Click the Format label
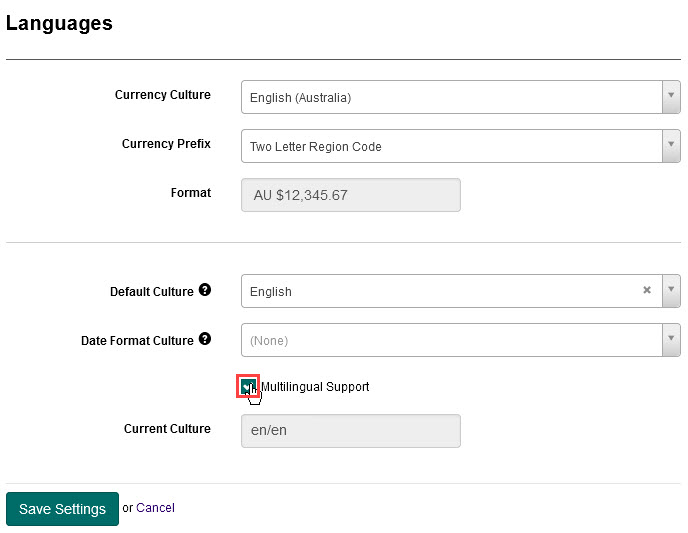 point(191,193)
